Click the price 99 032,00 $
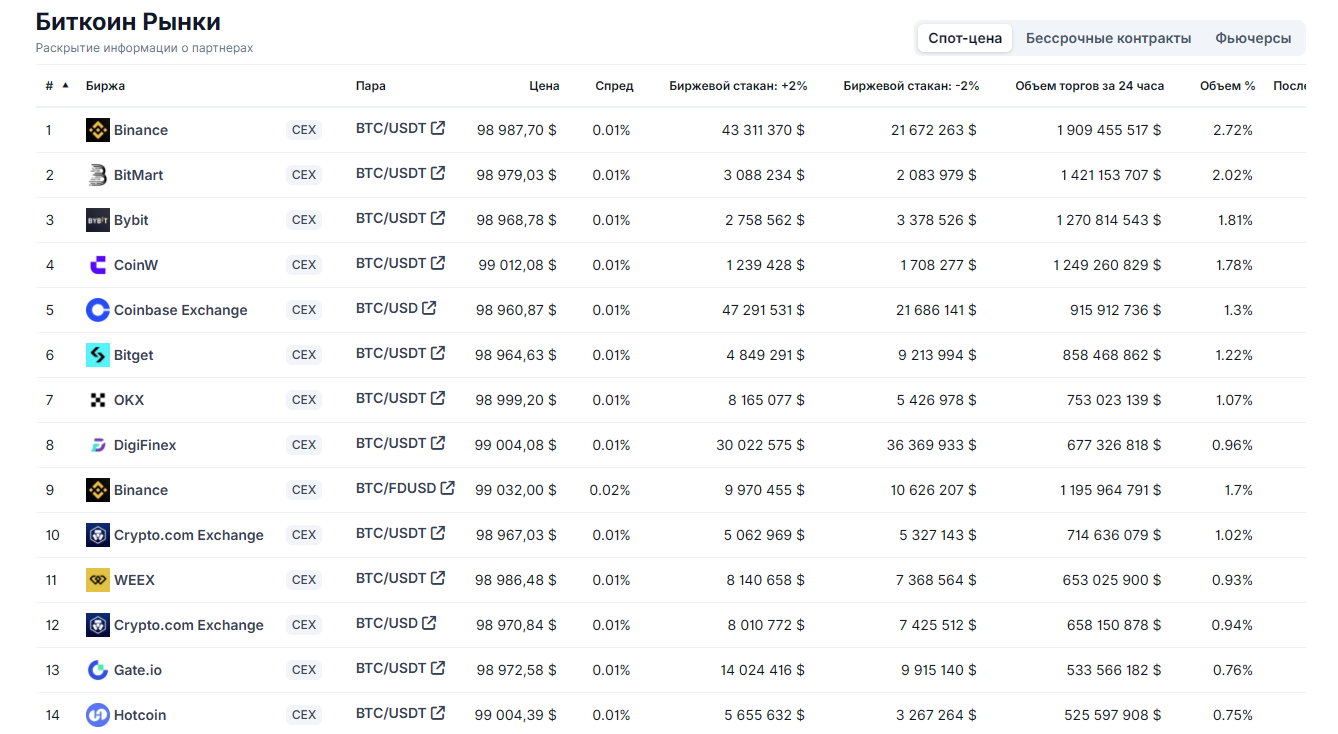The image size is (1338, 734). point(516,490)
